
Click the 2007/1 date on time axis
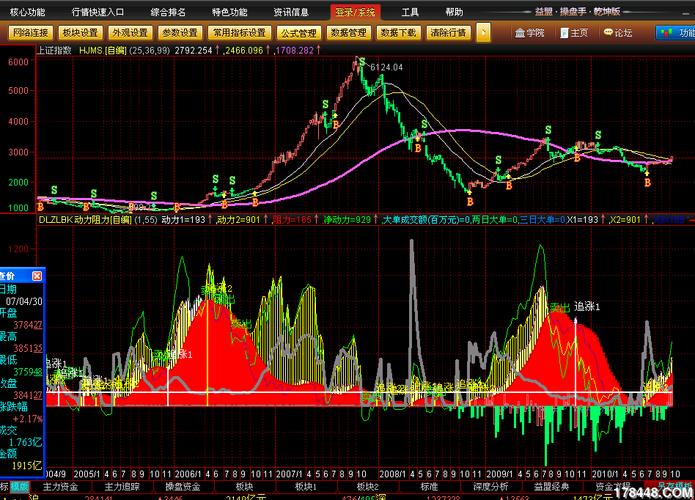pyautogui.click(x=289, y=473)
